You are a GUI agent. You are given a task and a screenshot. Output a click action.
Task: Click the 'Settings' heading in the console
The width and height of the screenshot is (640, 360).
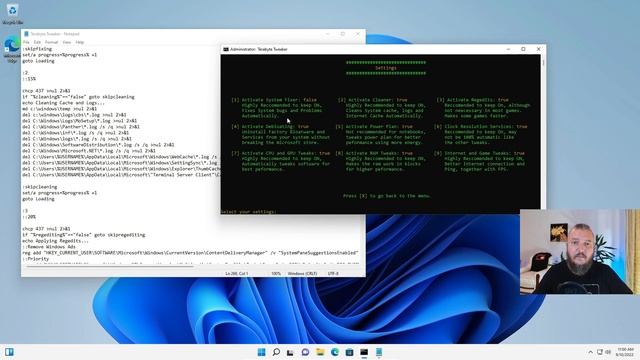(x=386, y=68)
